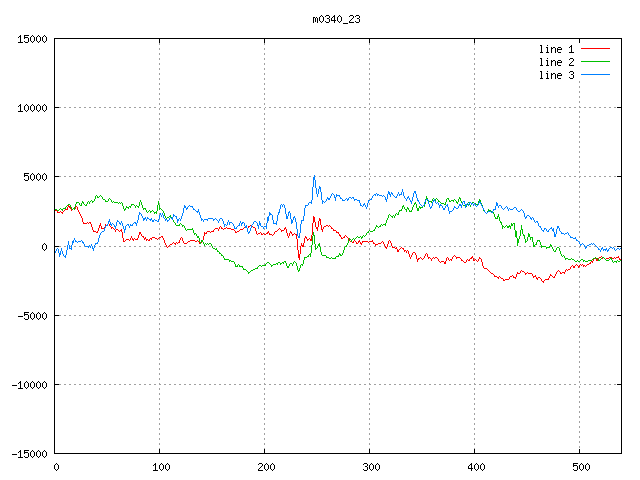
Task: Click the y-axis label -15000
Action: pos(29,454)
